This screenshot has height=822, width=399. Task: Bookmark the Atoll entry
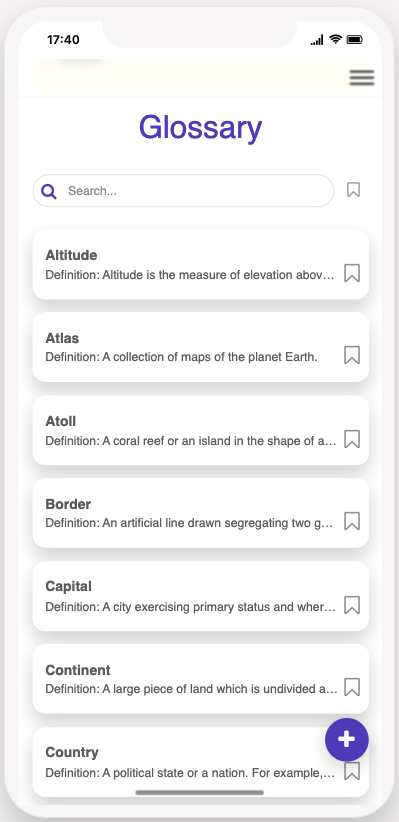tap(352, 439)
